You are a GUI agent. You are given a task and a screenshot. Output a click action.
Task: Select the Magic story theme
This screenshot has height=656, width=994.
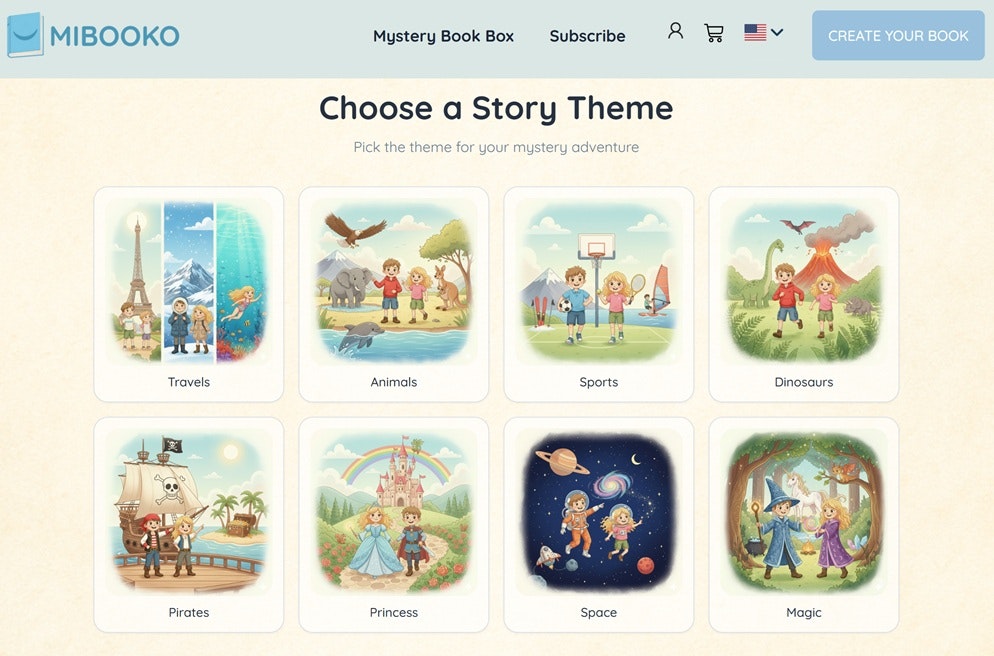point(803,520)
